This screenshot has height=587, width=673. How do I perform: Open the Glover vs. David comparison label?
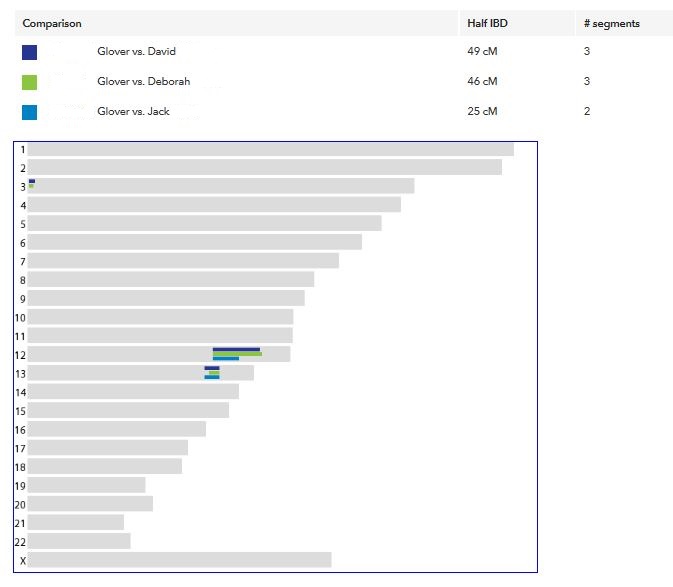[x=136, y=52]
